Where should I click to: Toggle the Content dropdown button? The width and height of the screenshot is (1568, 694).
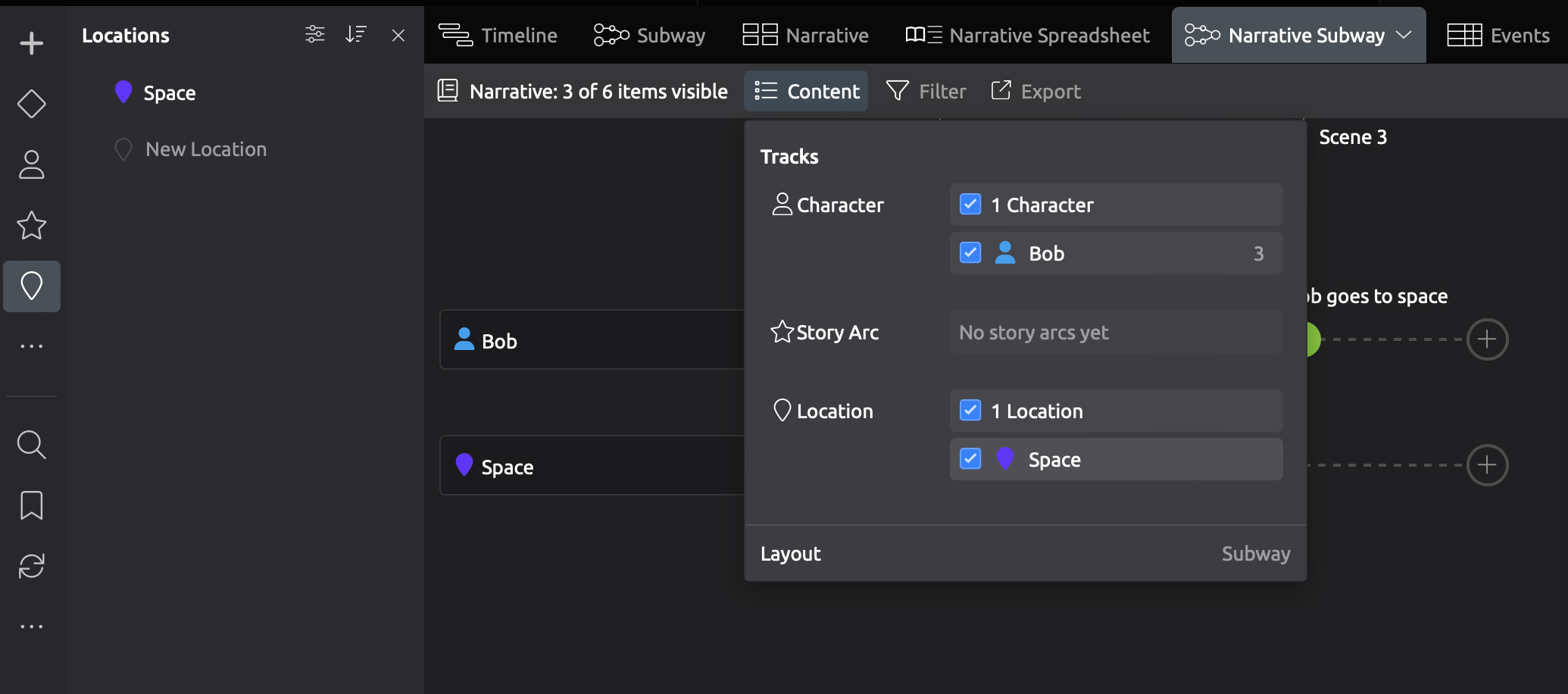point(807,91)
